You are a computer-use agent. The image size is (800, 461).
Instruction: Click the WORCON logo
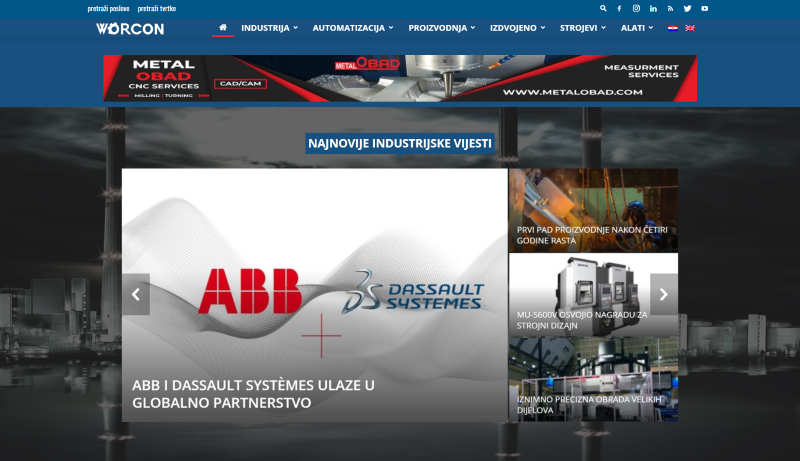[130, 29]
